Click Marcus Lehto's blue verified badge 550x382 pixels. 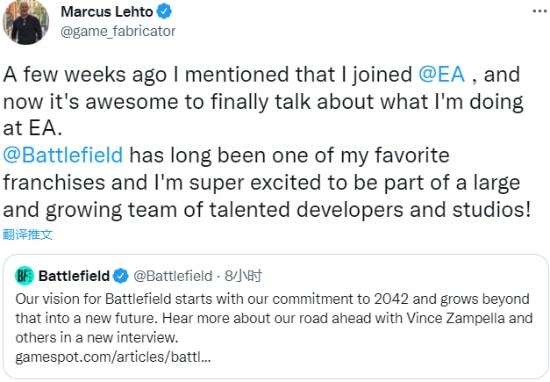point(164,12)
